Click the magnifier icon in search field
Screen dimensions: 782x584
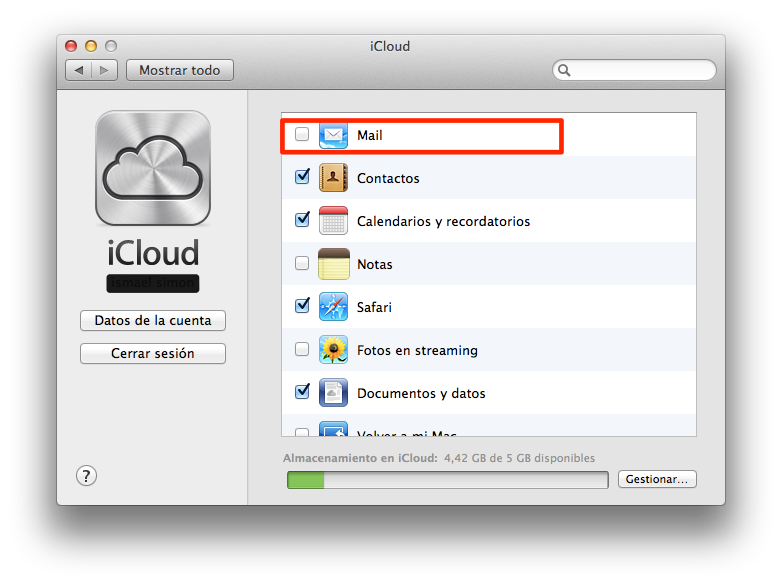coord(564,70)
